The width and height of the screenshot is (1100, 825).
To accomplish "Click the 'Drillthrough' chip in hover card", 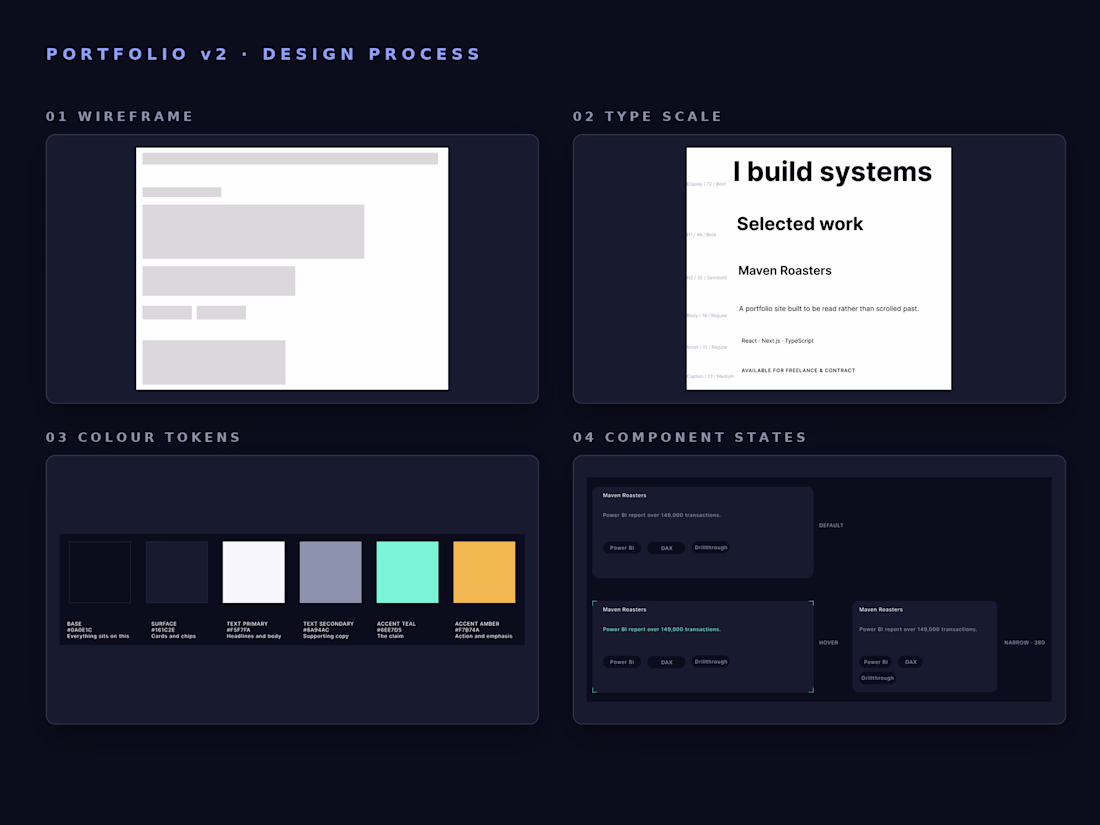I will 711,662.
